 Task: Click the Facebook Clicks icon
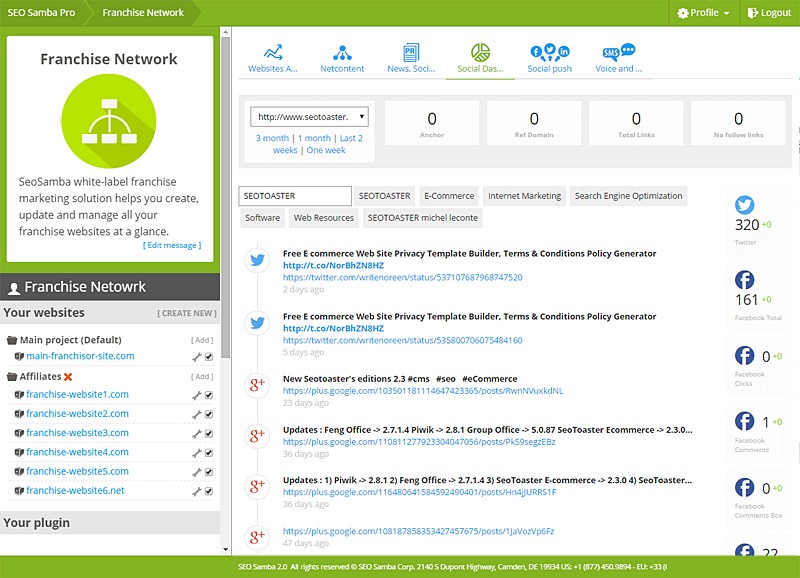[x=744, y=355]
